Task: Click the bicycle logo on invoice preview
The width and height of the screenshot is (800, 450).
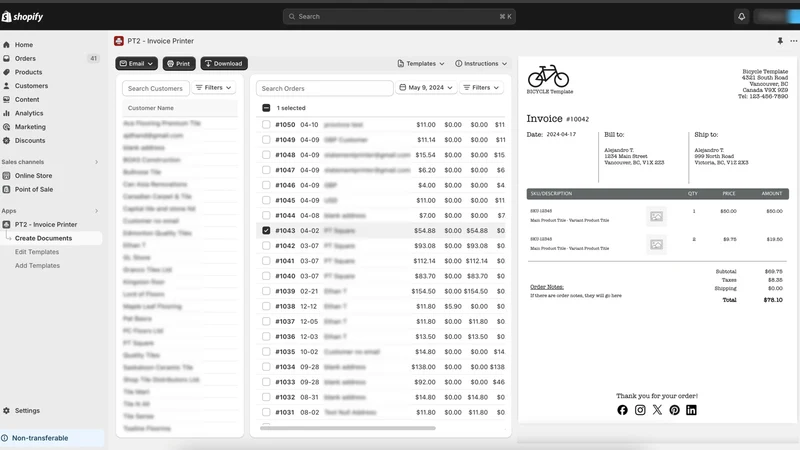Action: [548, 76]
